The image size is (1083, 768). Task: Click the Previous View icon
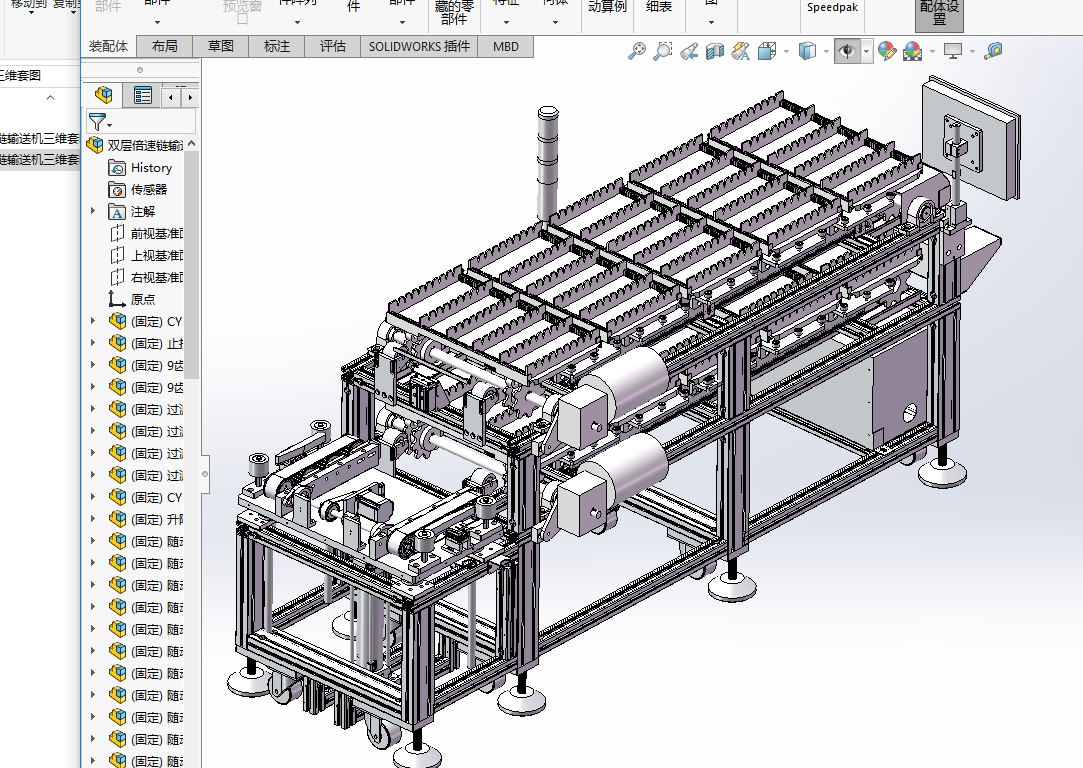pyautogui.click(x=688, y=51)
